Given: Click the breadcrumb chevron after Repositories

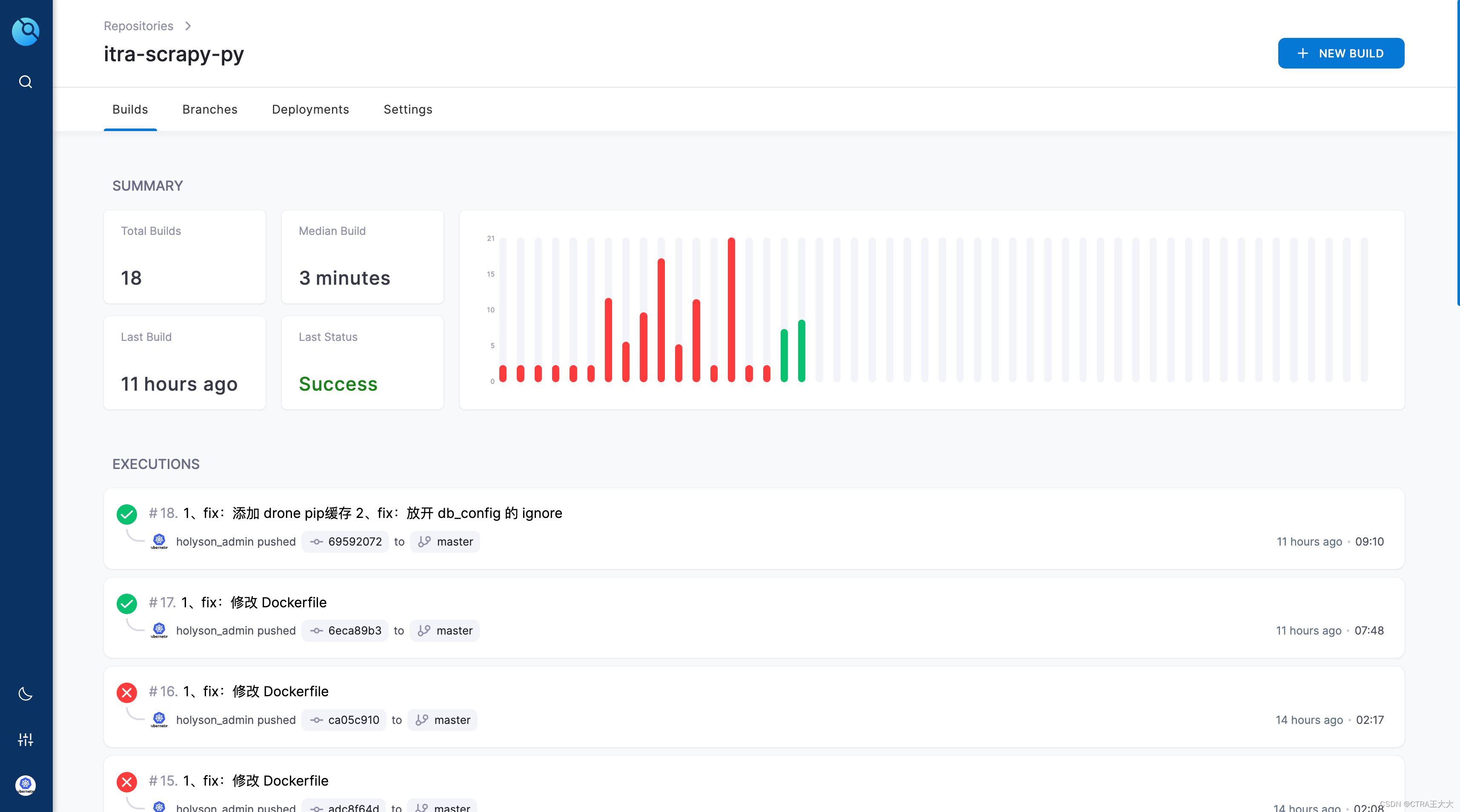Looking at the screenshot, I should click(188, 26).
